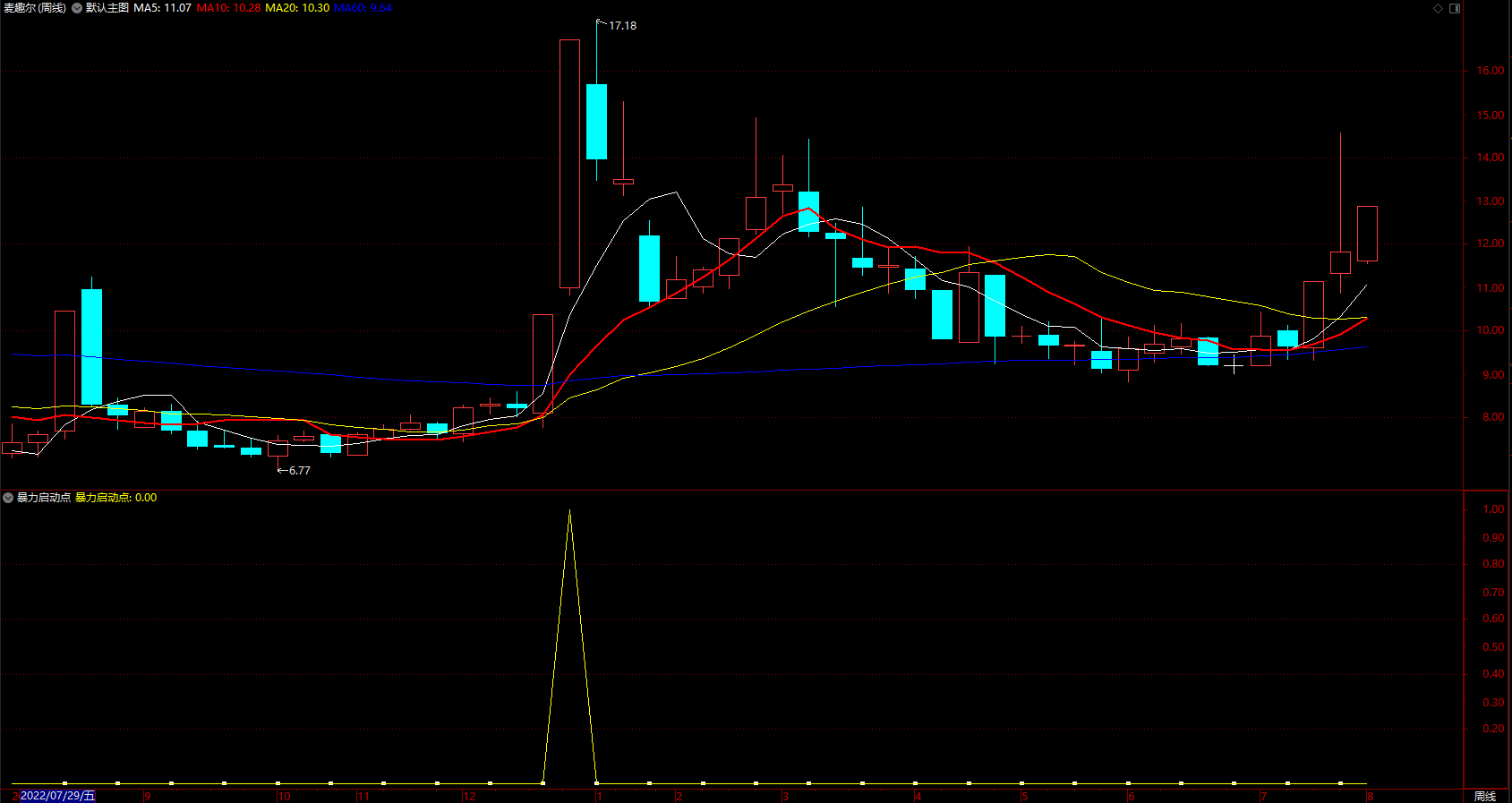Click the 13.00 price axis label
The height and width of the screenshot is (803, 1512).
coord(1491,201)
